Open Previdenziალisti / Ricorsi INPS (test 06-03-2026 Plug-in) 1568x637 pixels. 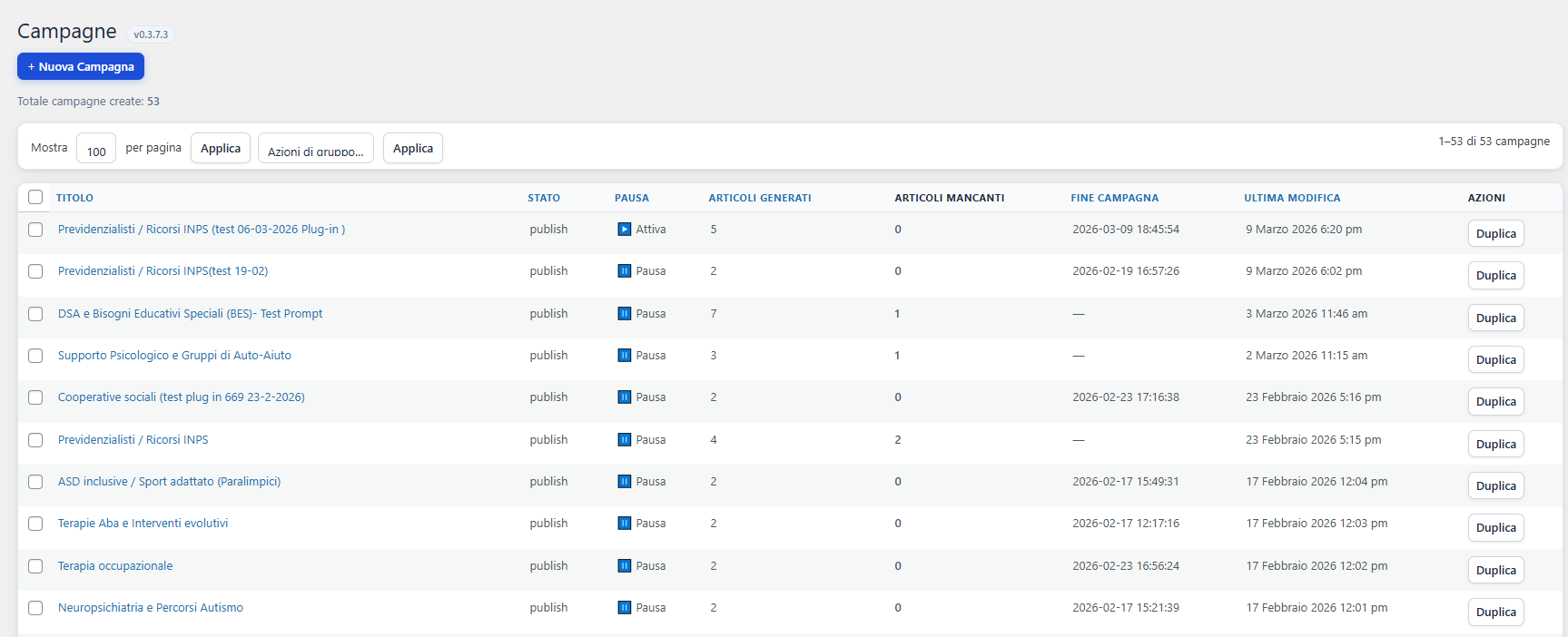pyautogui.click(x=202, y=230)
